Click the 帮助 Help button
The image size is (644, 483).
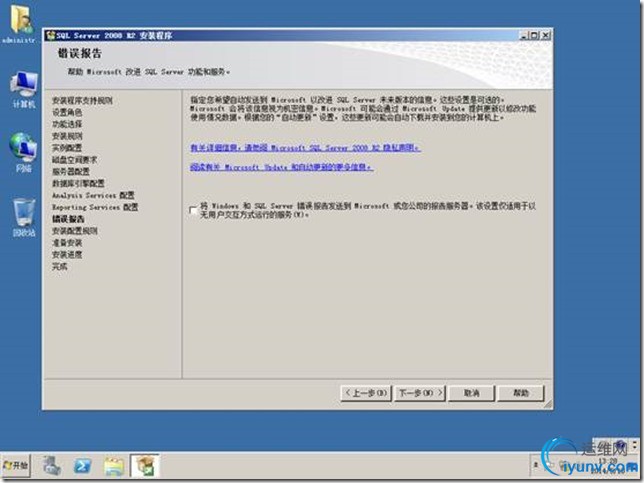point(520,393)
